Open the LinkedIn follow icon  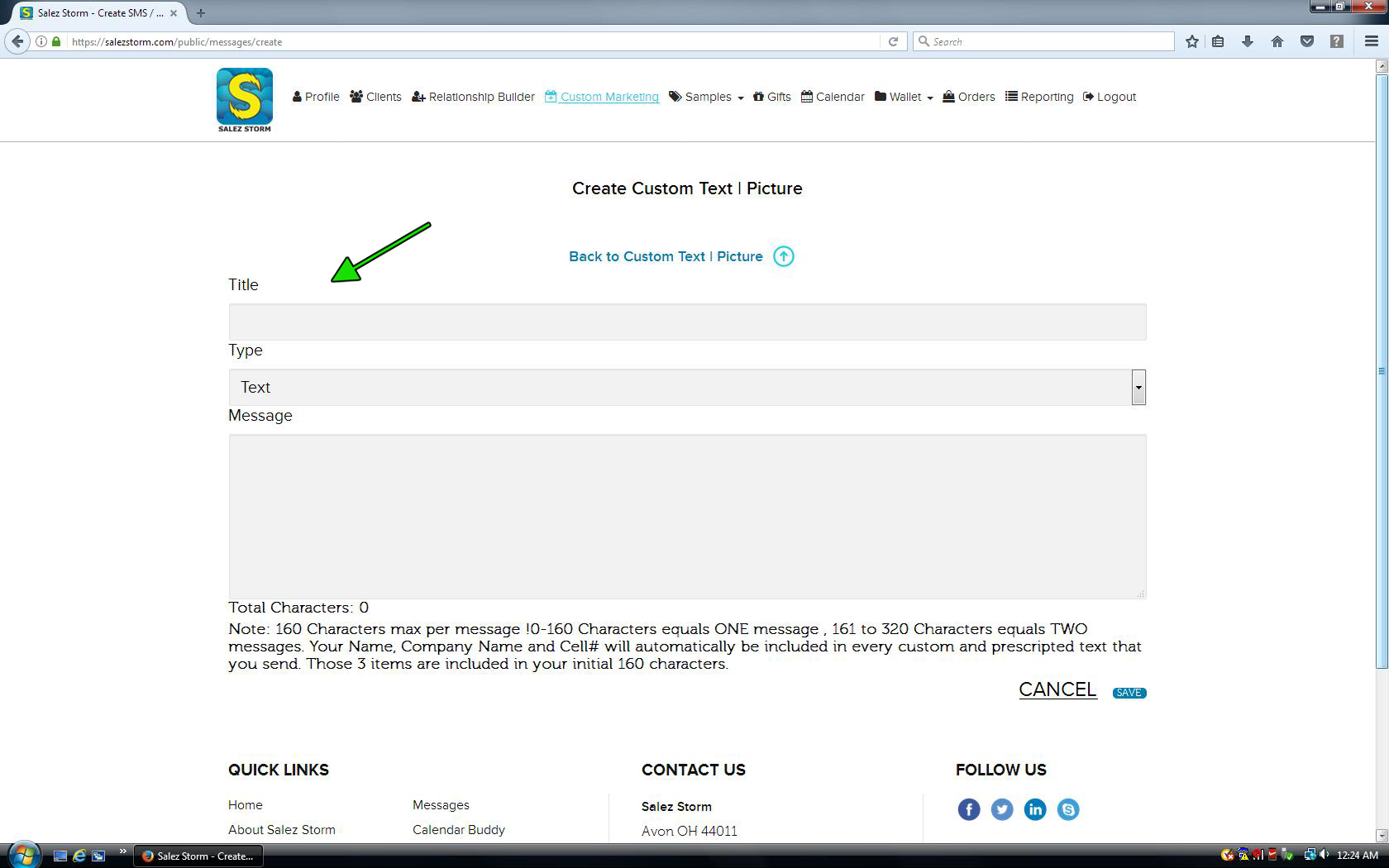click(1034, 809)
